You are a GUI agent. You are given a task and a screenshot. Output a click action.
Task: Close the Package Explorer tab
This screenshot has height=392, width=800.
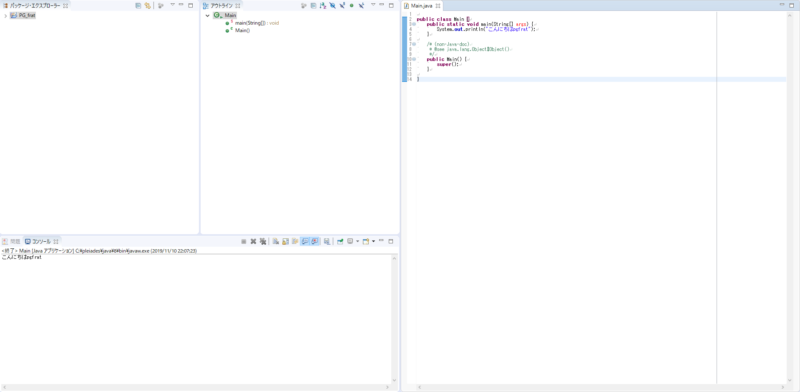(x=66, y=6)
